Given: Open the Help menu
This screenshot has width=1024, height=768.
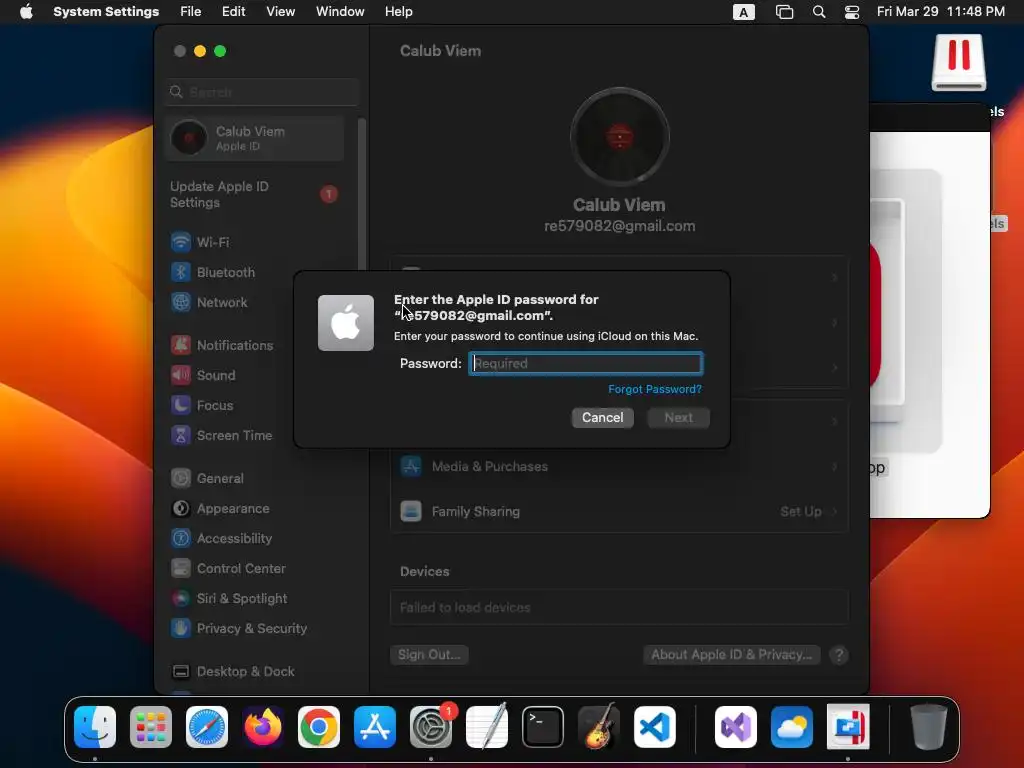Looking at the screenshot, I should [x=398, y=12].
